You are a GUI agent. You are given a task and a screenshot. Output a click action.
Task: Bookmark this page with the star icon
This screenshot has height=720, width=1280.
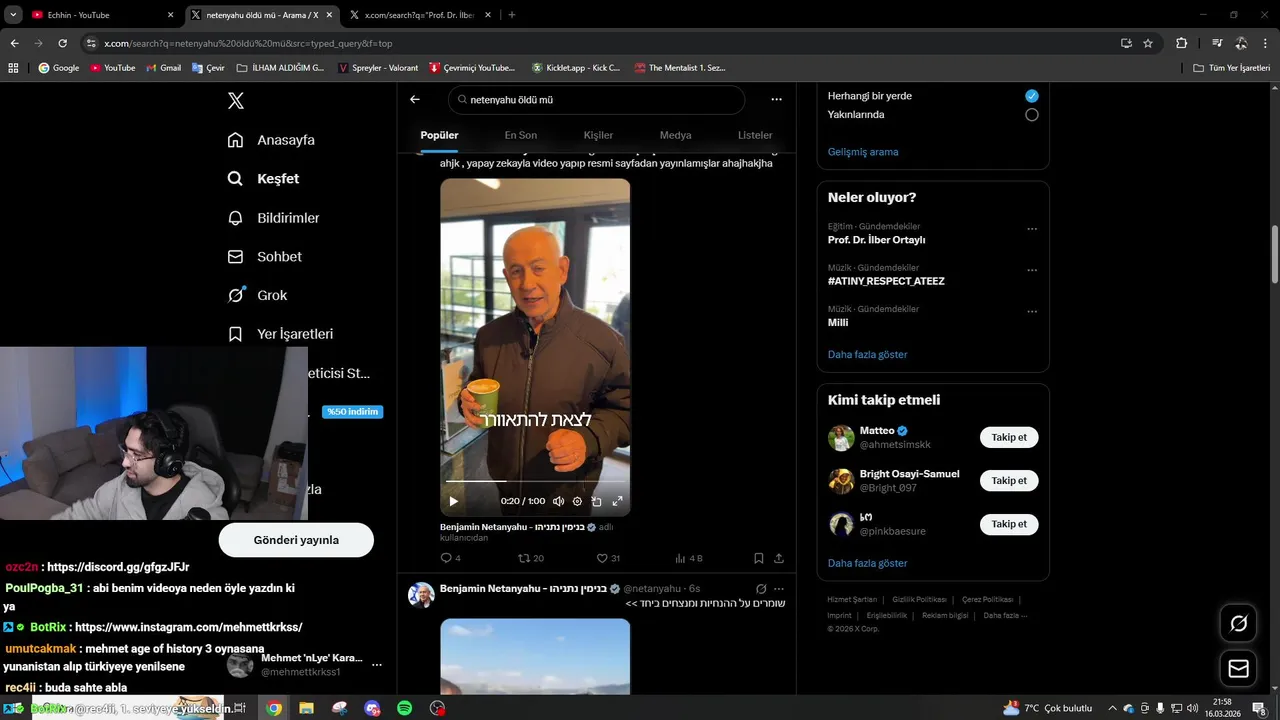[1148, 43]
